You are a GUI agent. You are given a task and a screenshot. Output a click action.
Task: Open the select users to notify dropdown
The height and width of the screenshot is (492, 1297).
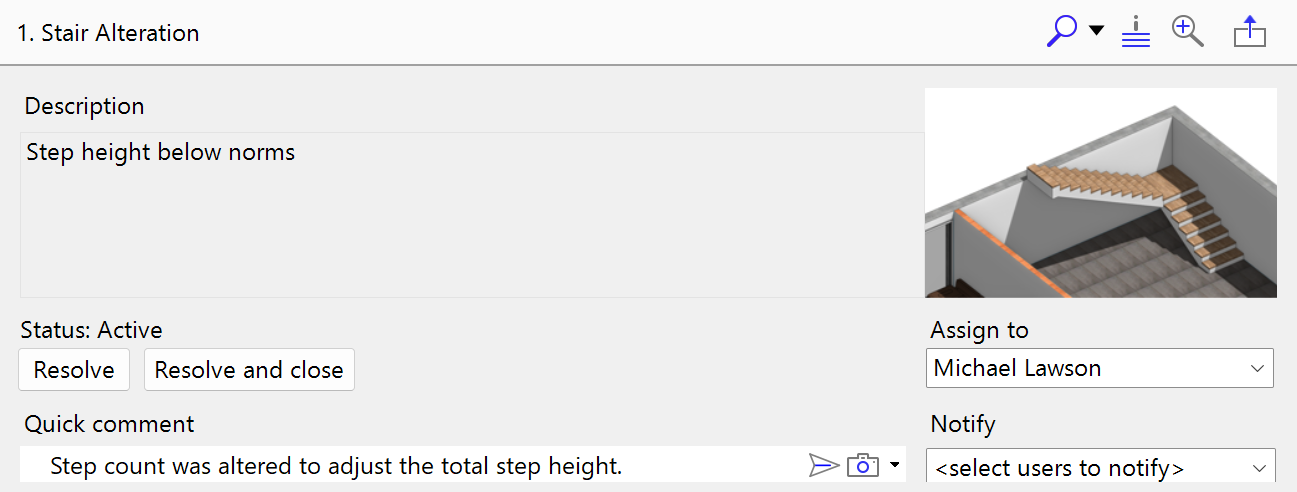[1100, 467]
